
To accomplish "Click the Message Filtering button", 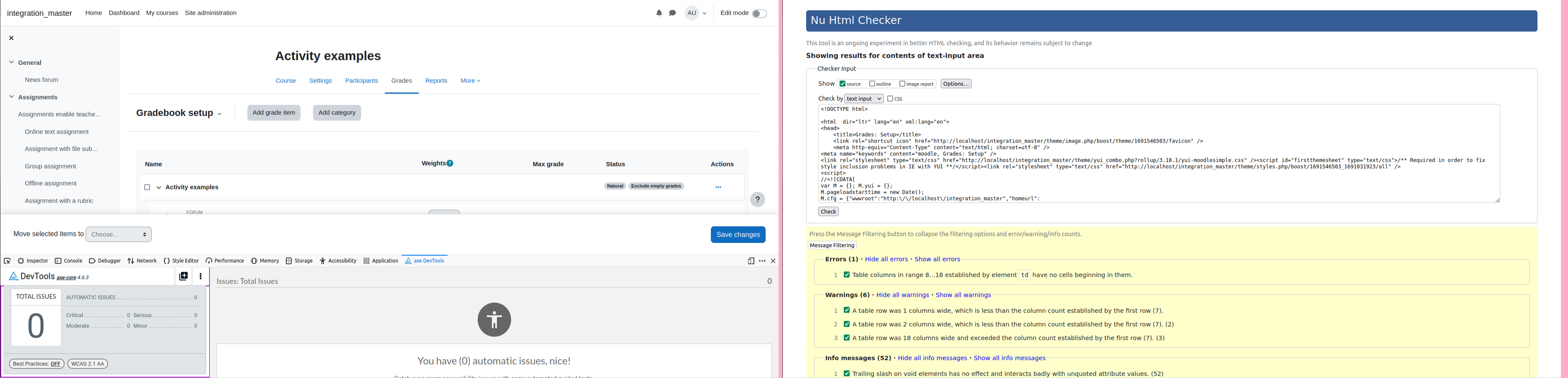I will click(832, 245).
